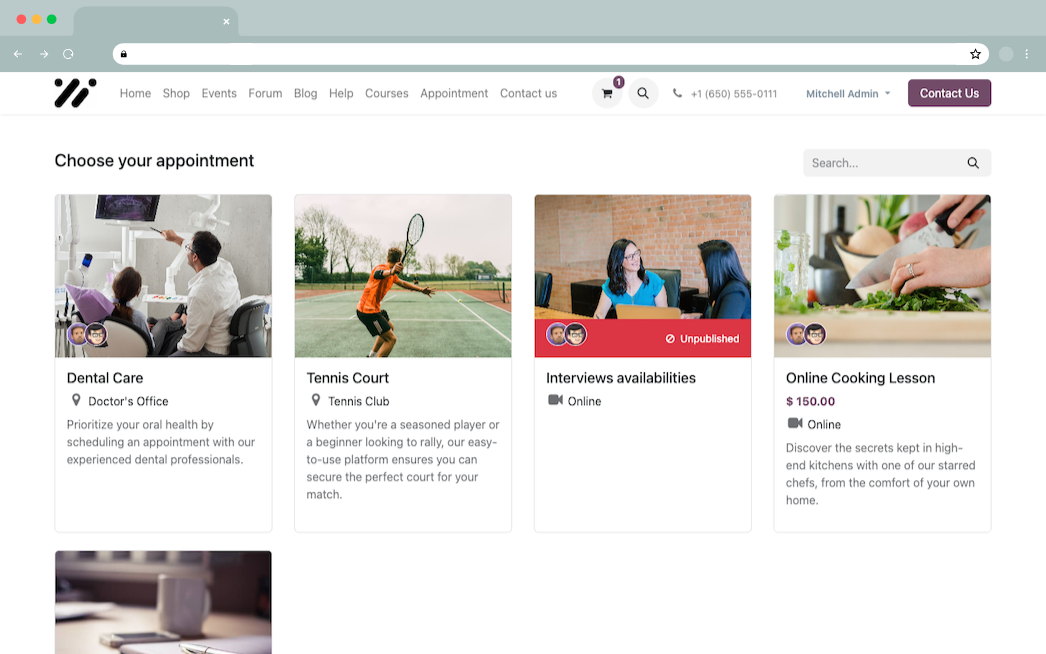Click the phone number +1 (650) 555-0111
This screenshot has height=654, width=1046.
coord(733,94)
